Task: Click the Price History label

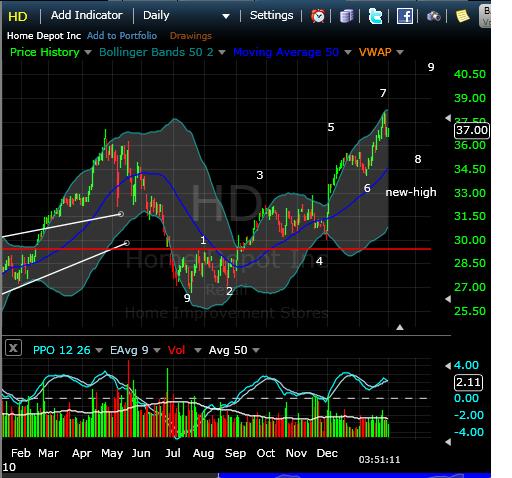Action: [x=45, y=52]
